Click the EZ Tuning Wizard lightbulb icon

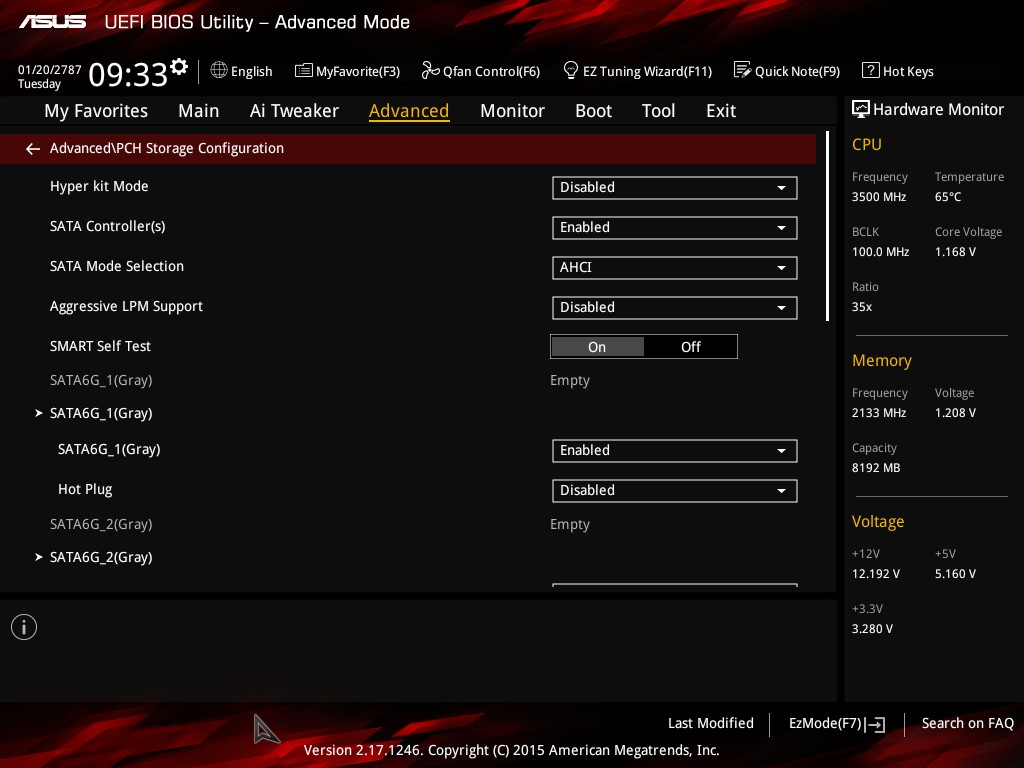(571, 70)
